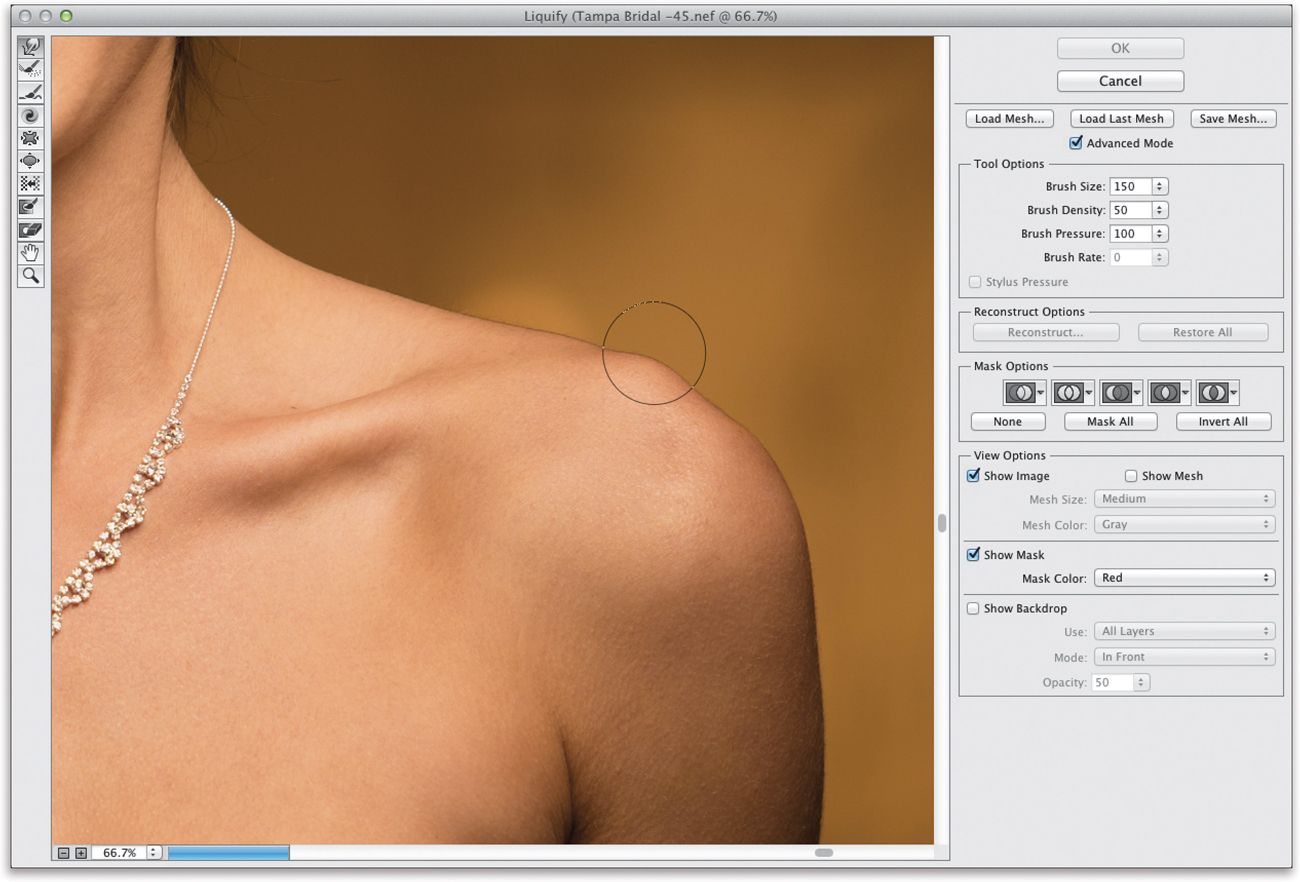Screen dimensions: 1300x882
Task: Select the Smooth tool
Action: [31, 93]
